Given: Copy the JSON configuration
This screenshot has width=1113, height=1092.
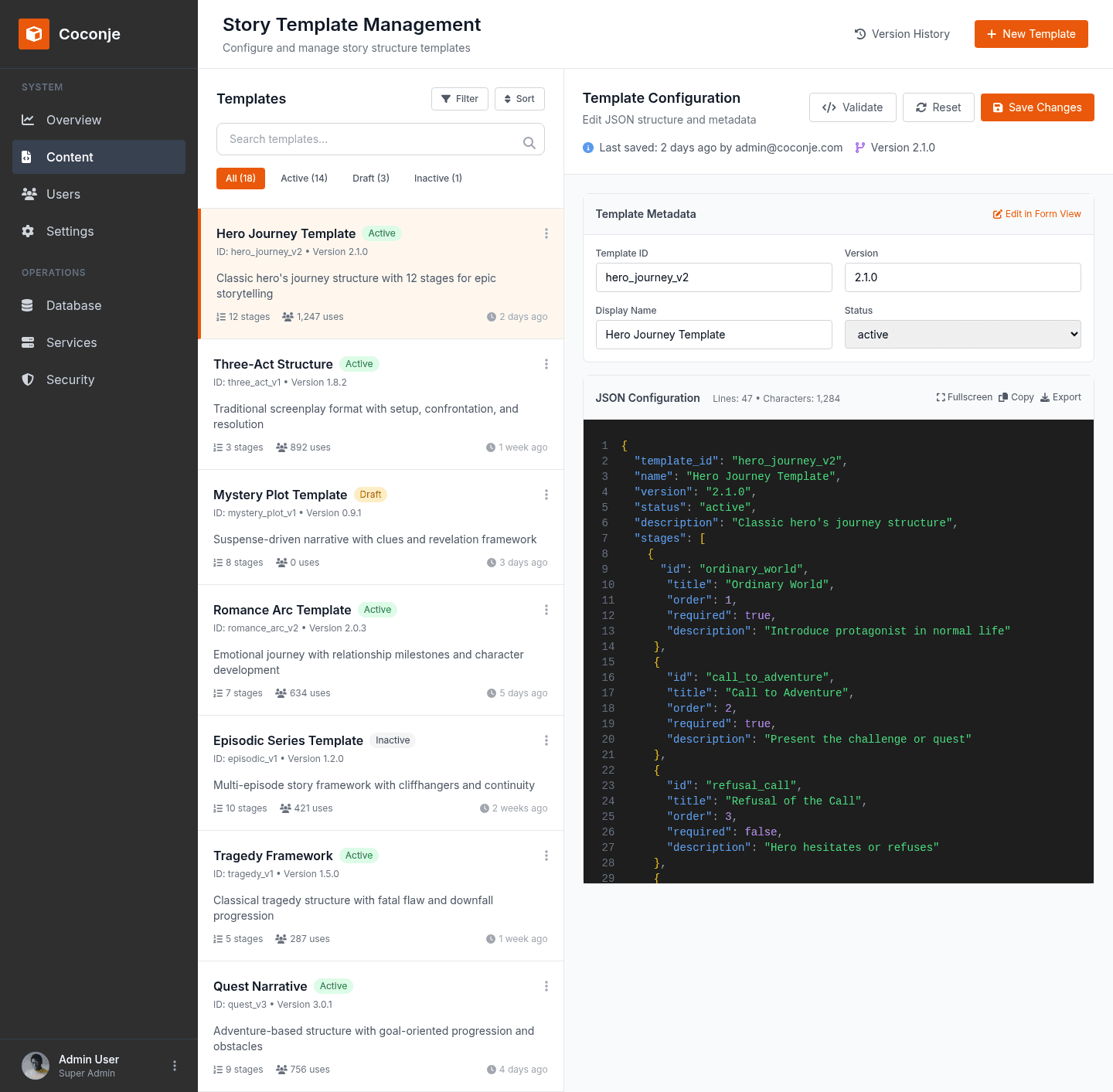Looking at the screenshot, I should [x=1016, y=396].
